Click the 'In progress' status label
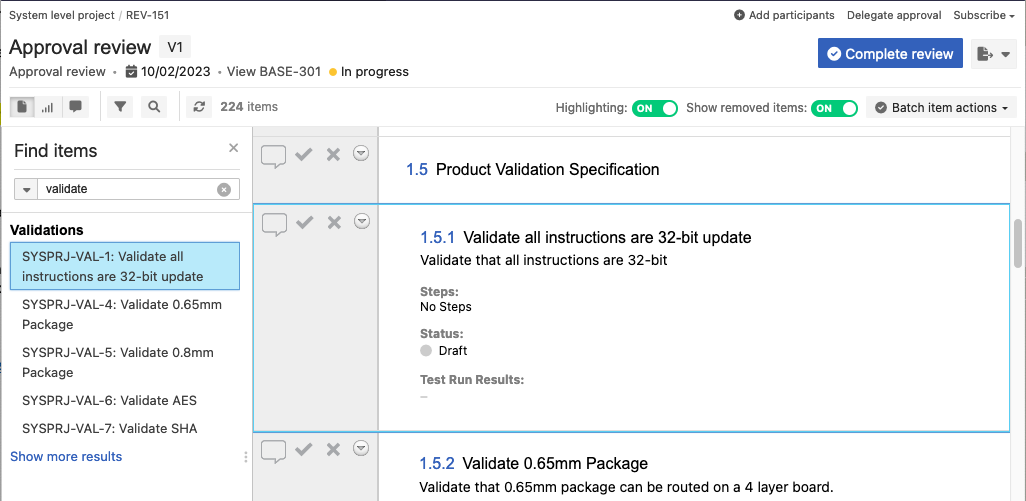This screenshot has height=501, width=1026. tap(375, 72)
